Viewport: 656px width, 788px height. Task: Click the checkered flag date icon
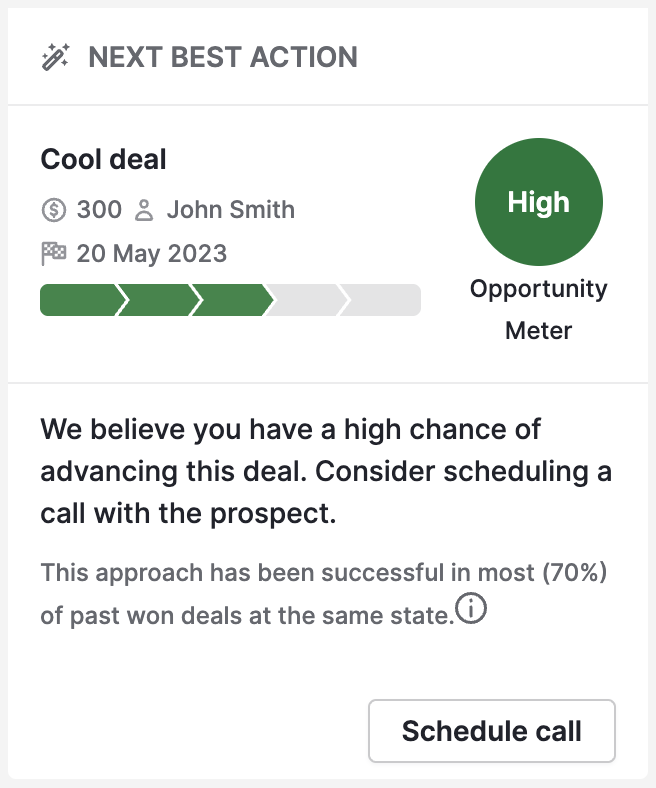tap(53, 253)
